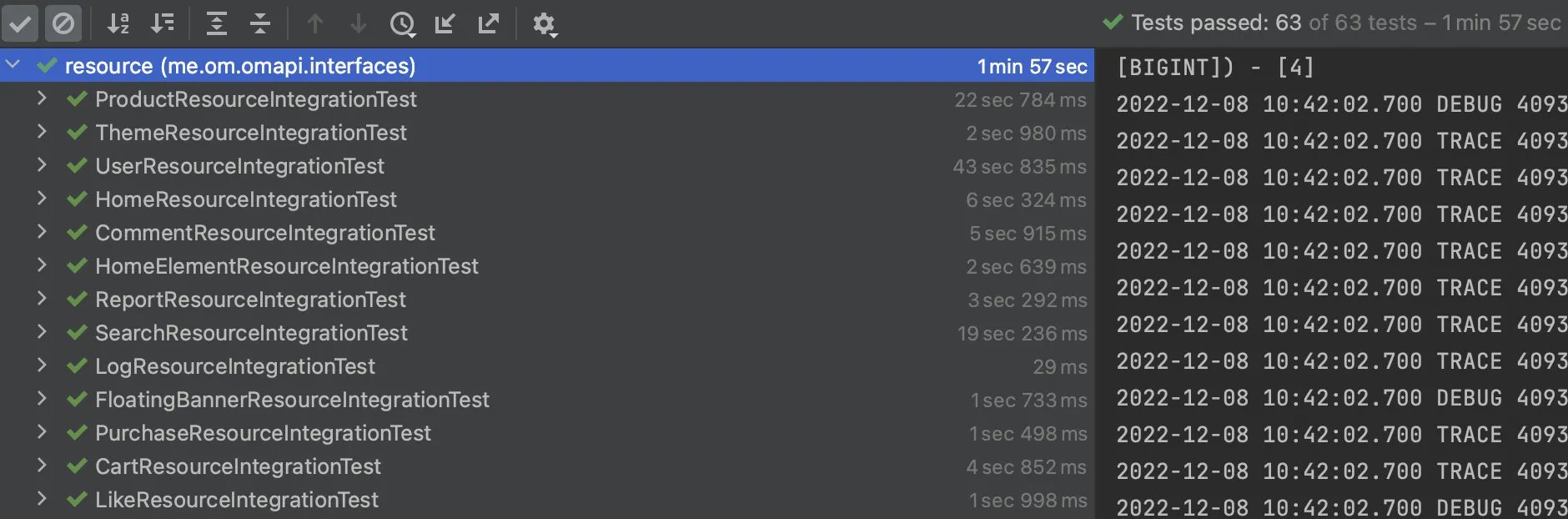1568x519 pixels.
Task: Sort tests by duration
Action: 163,23
